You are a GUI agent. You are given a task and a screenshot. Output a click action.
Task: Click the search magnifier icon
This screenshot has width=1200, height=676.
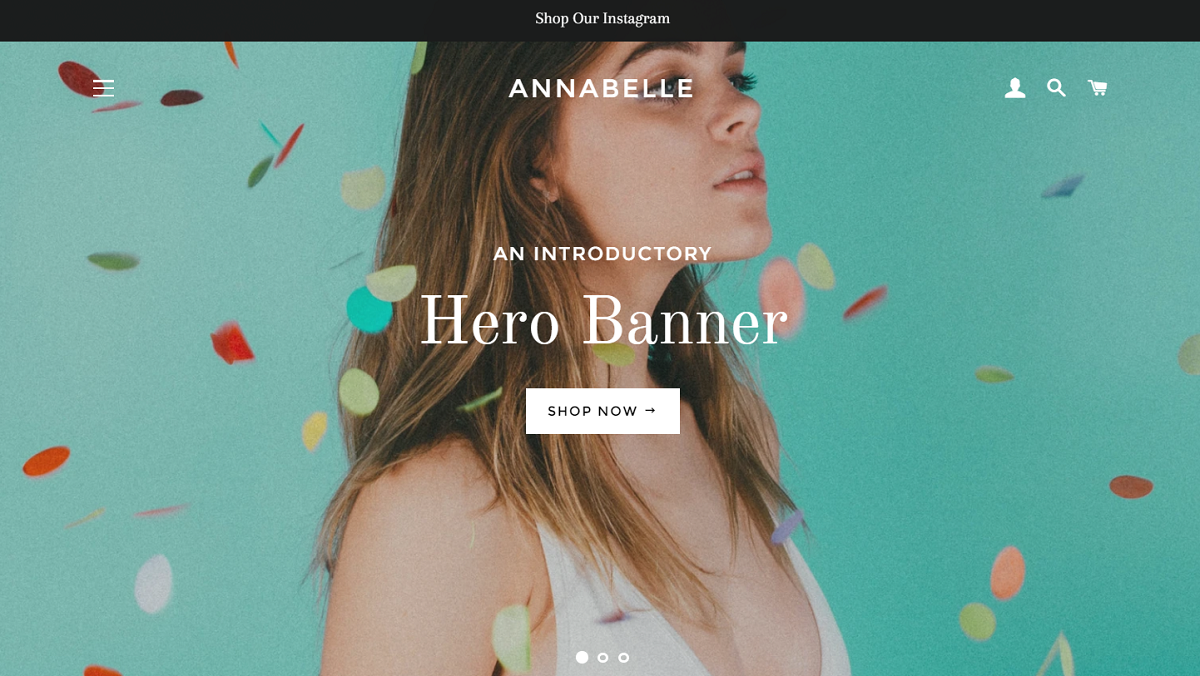click(1056, 88)
